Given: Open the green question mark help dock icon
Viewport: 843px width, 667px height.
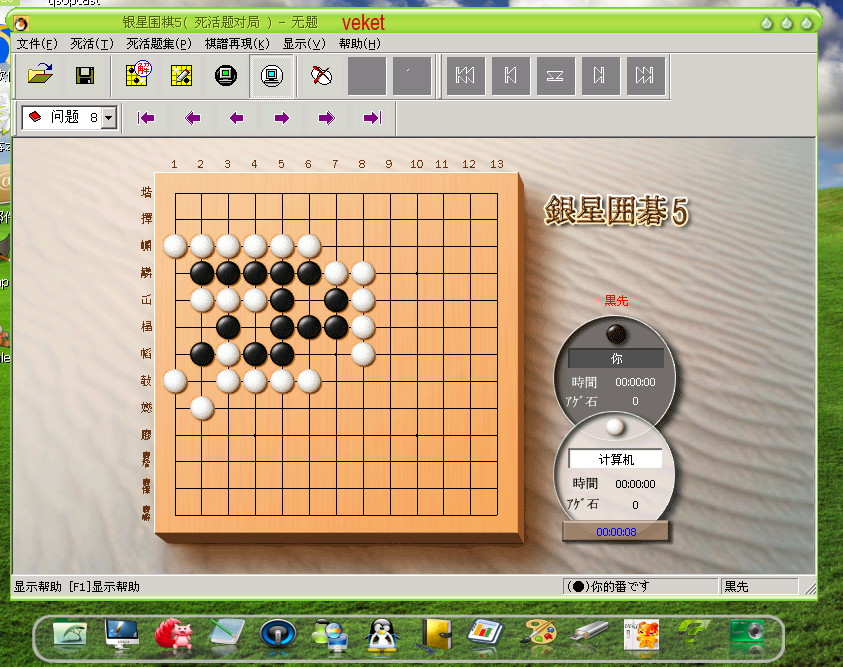Looking at the screenshot, I should 694,633.
